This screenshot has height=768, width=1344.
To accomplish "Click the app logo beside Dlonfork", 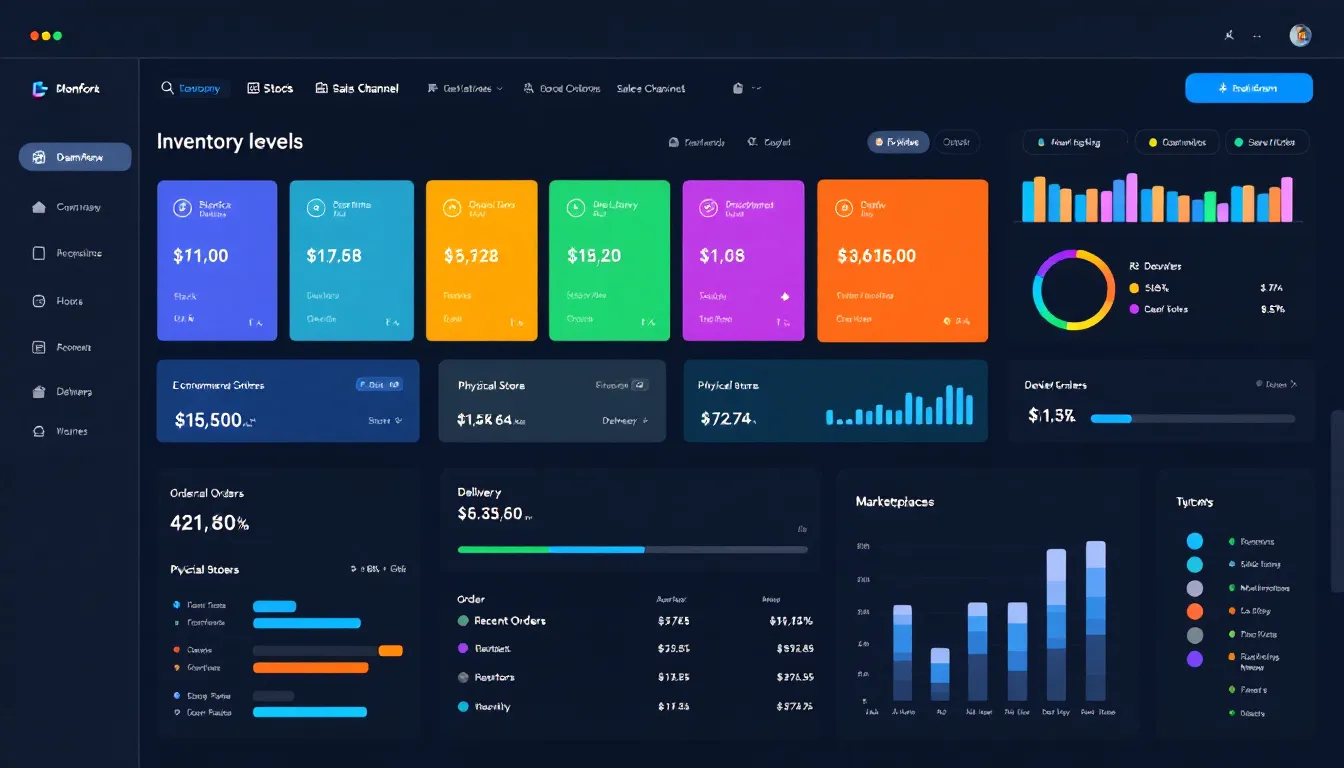I will tap(40, 89).
